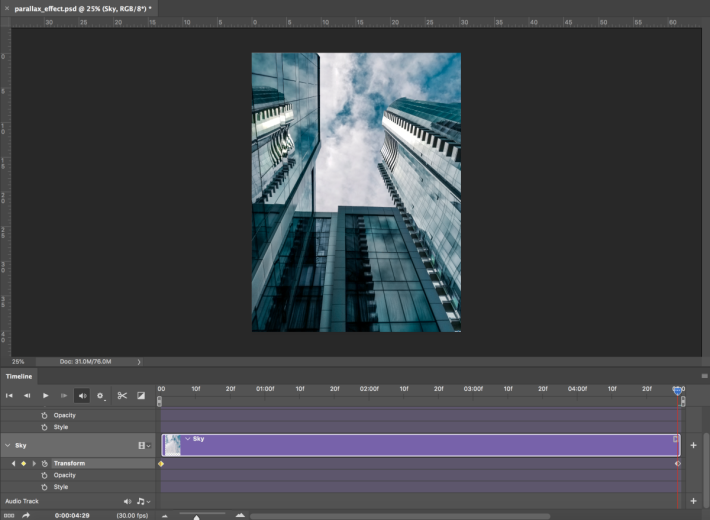Select the Sky track name label

(x=21, y=445)
